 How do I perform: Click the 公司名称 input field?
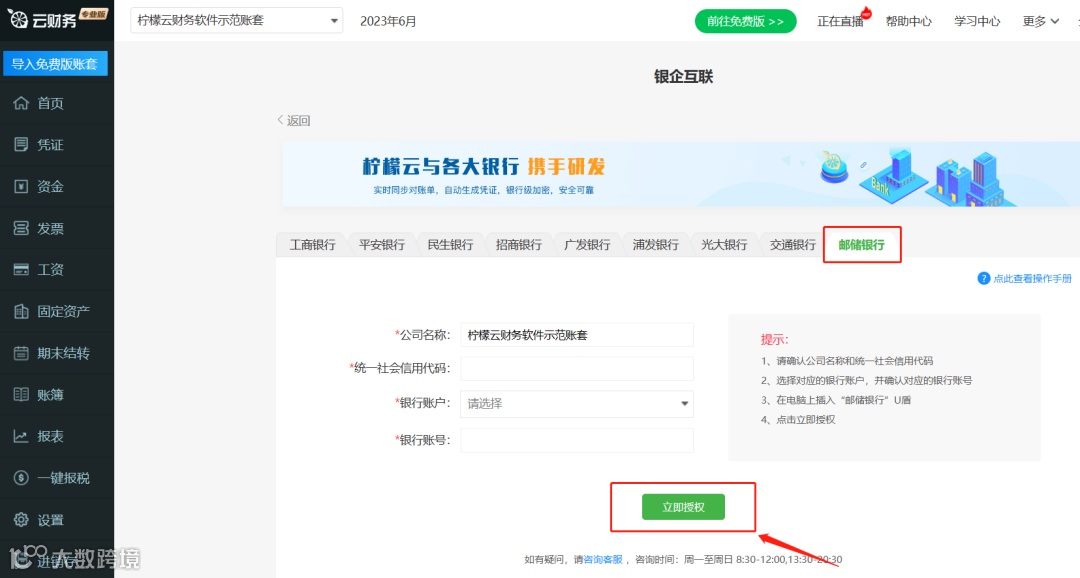click(x=577, y=335)
